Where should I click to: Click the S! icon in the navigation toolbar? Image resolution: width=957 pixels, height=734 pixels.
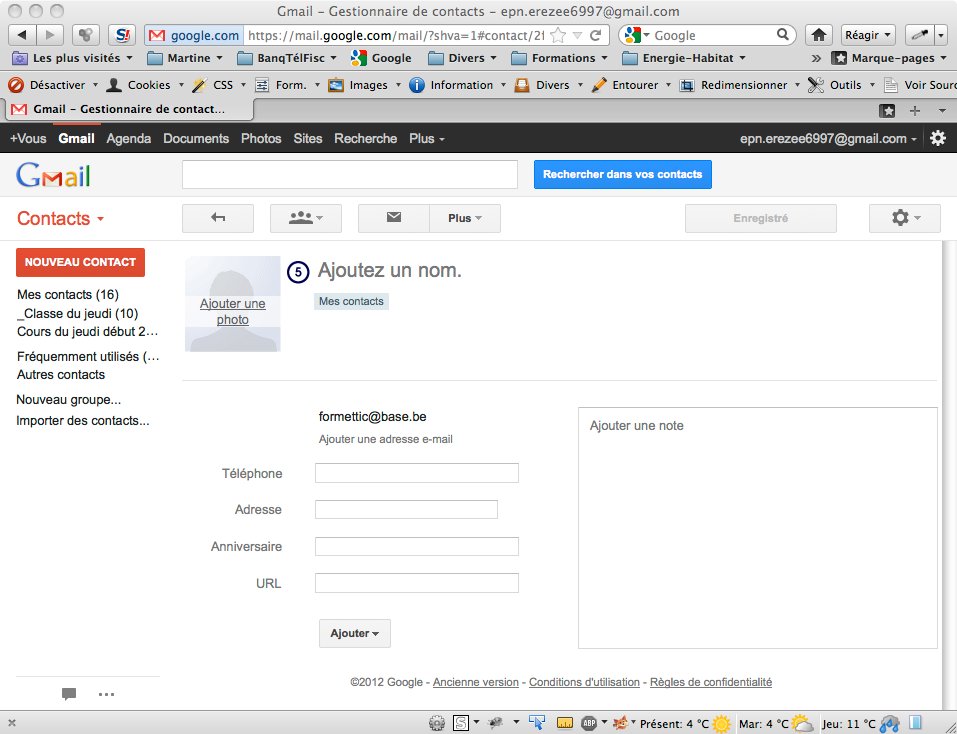click(x=122, y=35)
